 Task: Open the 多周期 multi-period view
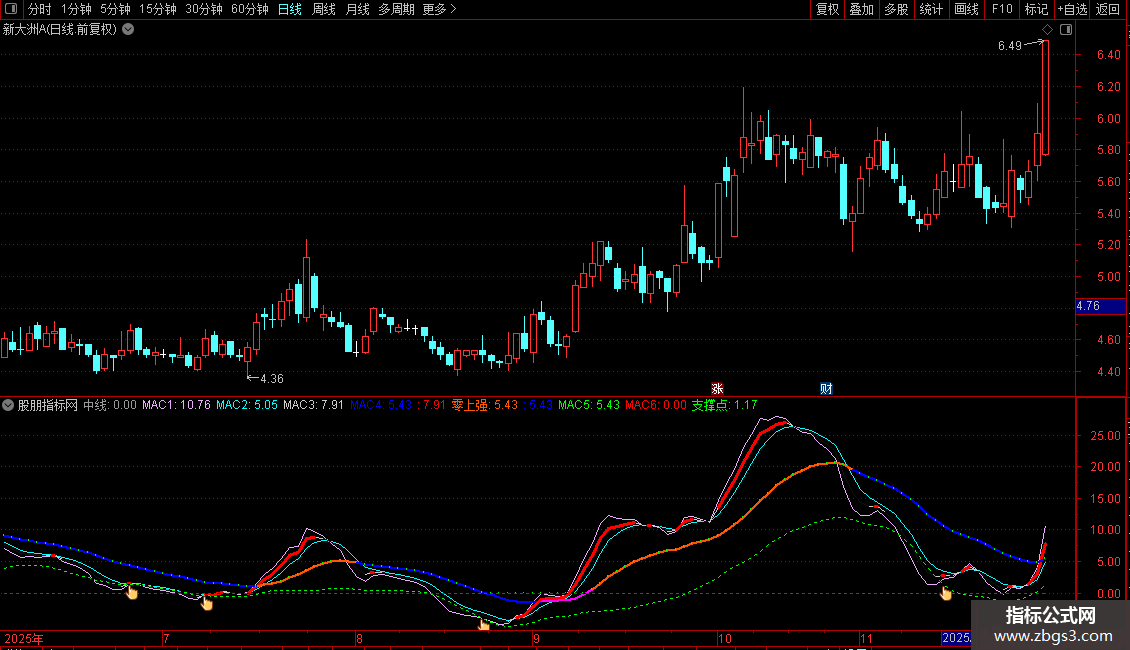coord(396,9)
